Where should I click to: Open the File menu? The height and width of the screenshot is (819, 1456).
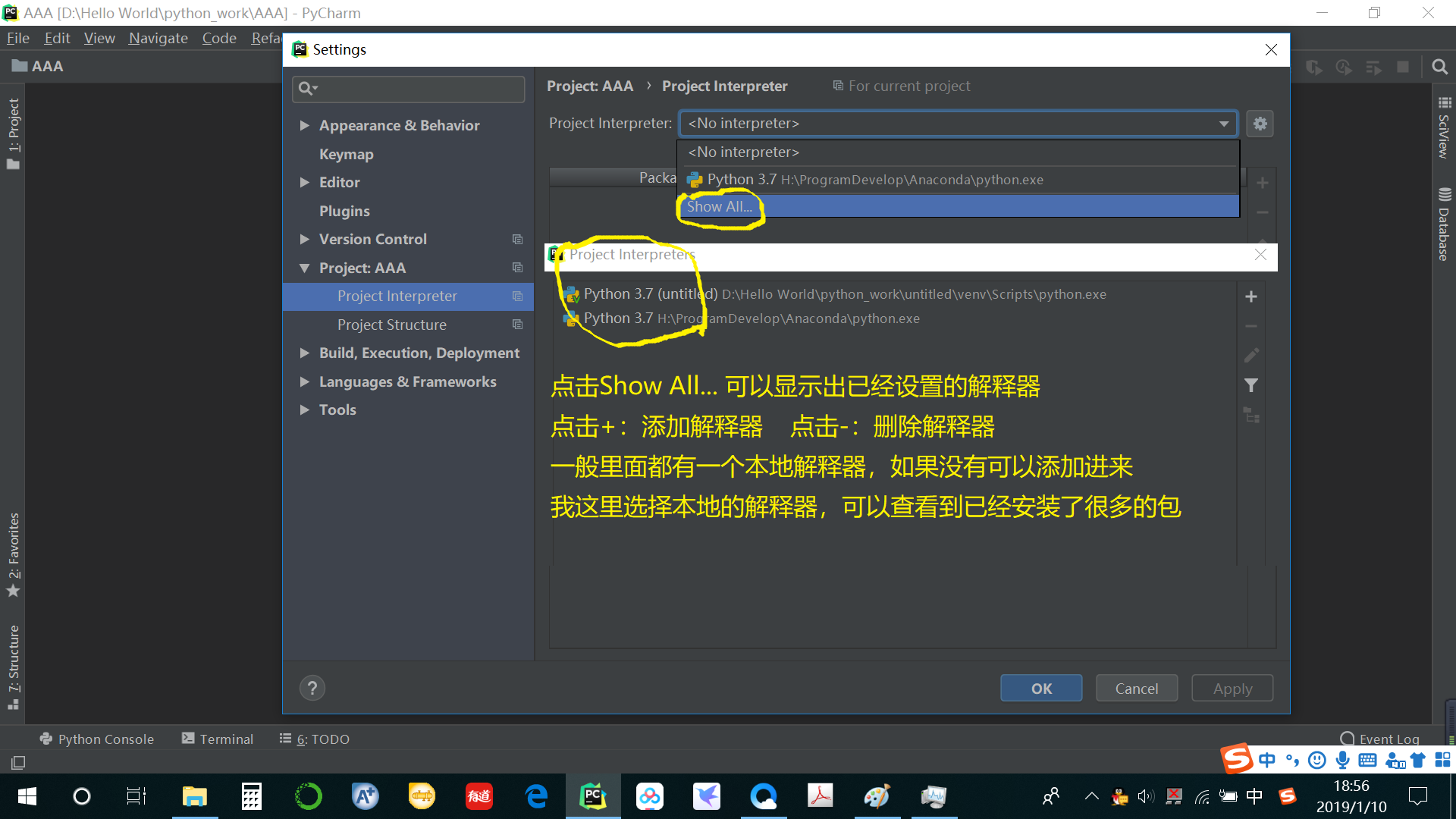pos(17,38)
